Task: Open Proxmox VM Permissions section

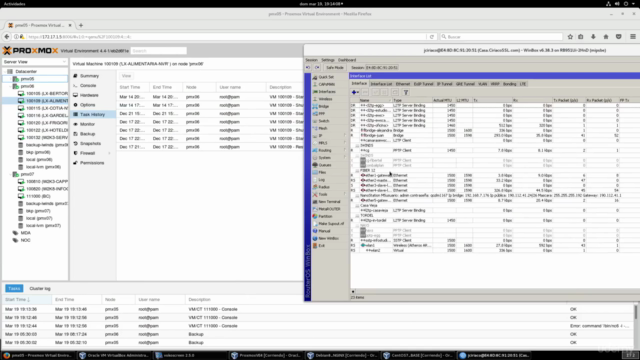Action: tap(92, 163)
